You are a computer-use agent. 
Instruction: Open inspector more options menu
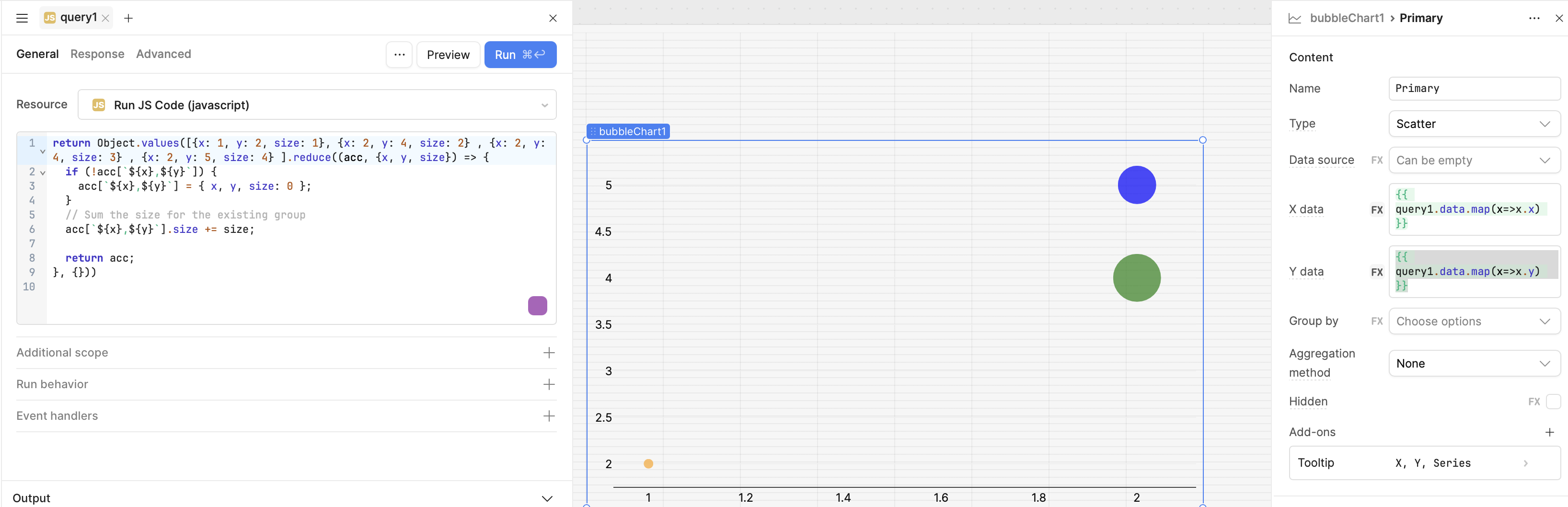[x=1534, y=18]
